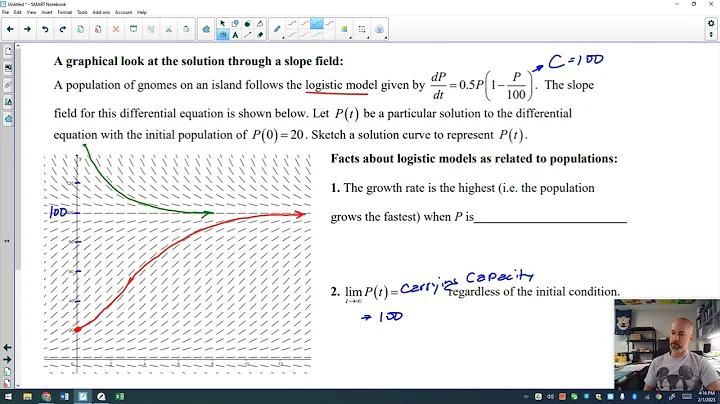The height and width of the screenshot is (404, 720).
Task: Select the Text tool letter A
Action: [x=235, y=35]
